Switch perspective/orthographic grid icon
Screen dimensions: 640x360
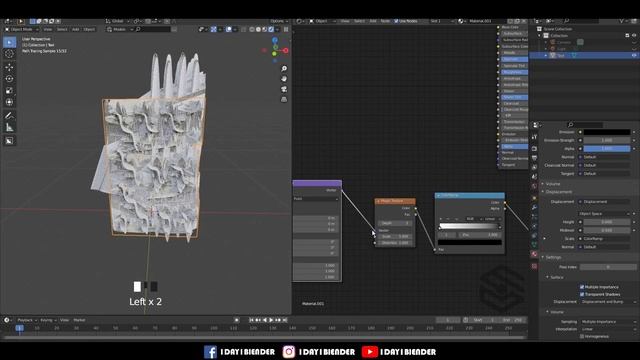pyautogui.click(x=284, y=100)
